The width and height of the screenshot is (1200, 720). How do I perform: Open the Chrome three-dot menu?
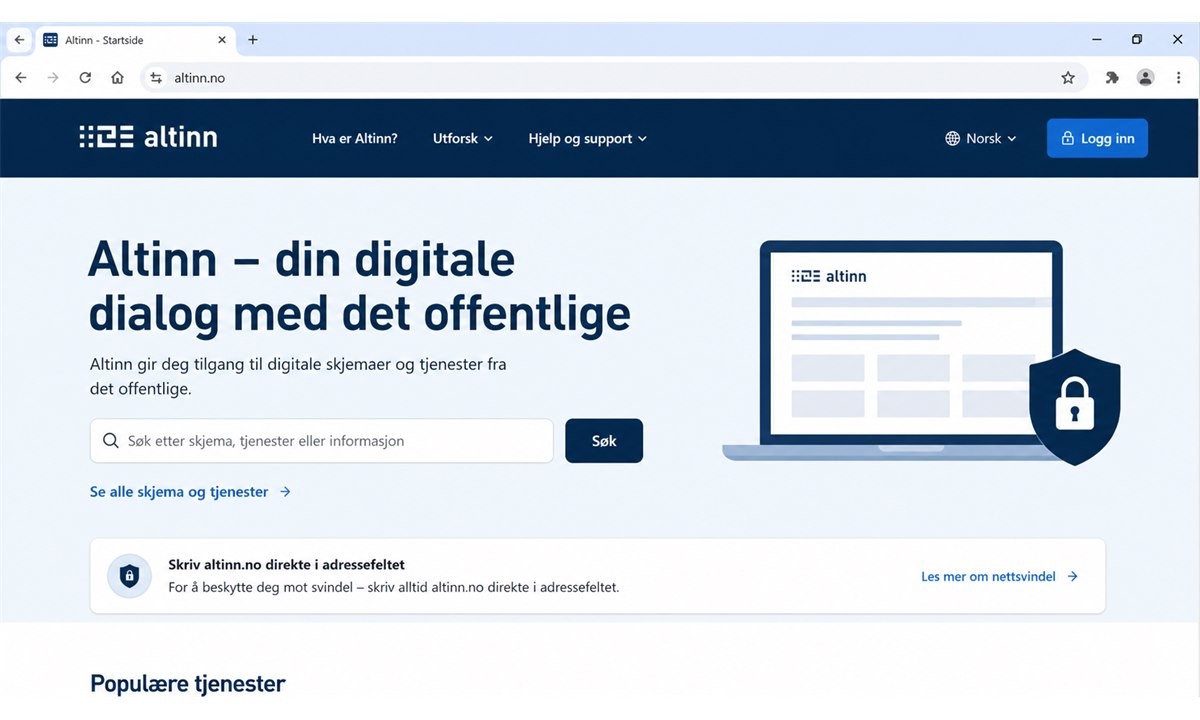click(1178, 78)
